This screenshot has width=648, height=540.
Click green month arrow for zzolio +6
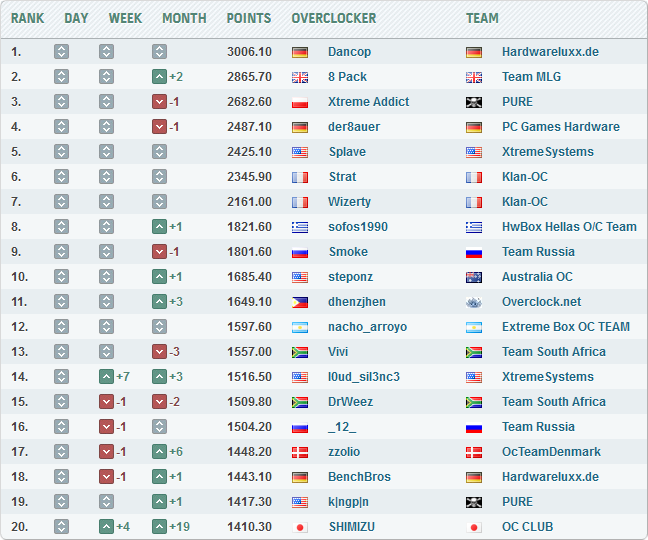[x=159, y=452]
